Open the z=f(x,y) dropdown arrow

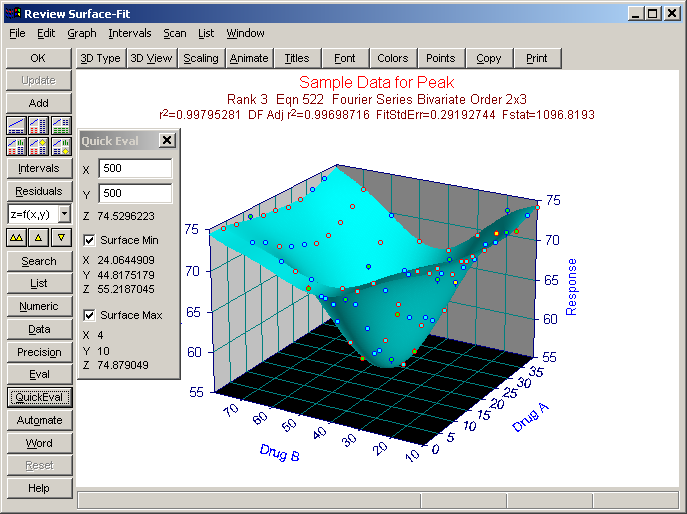(64, 214)
